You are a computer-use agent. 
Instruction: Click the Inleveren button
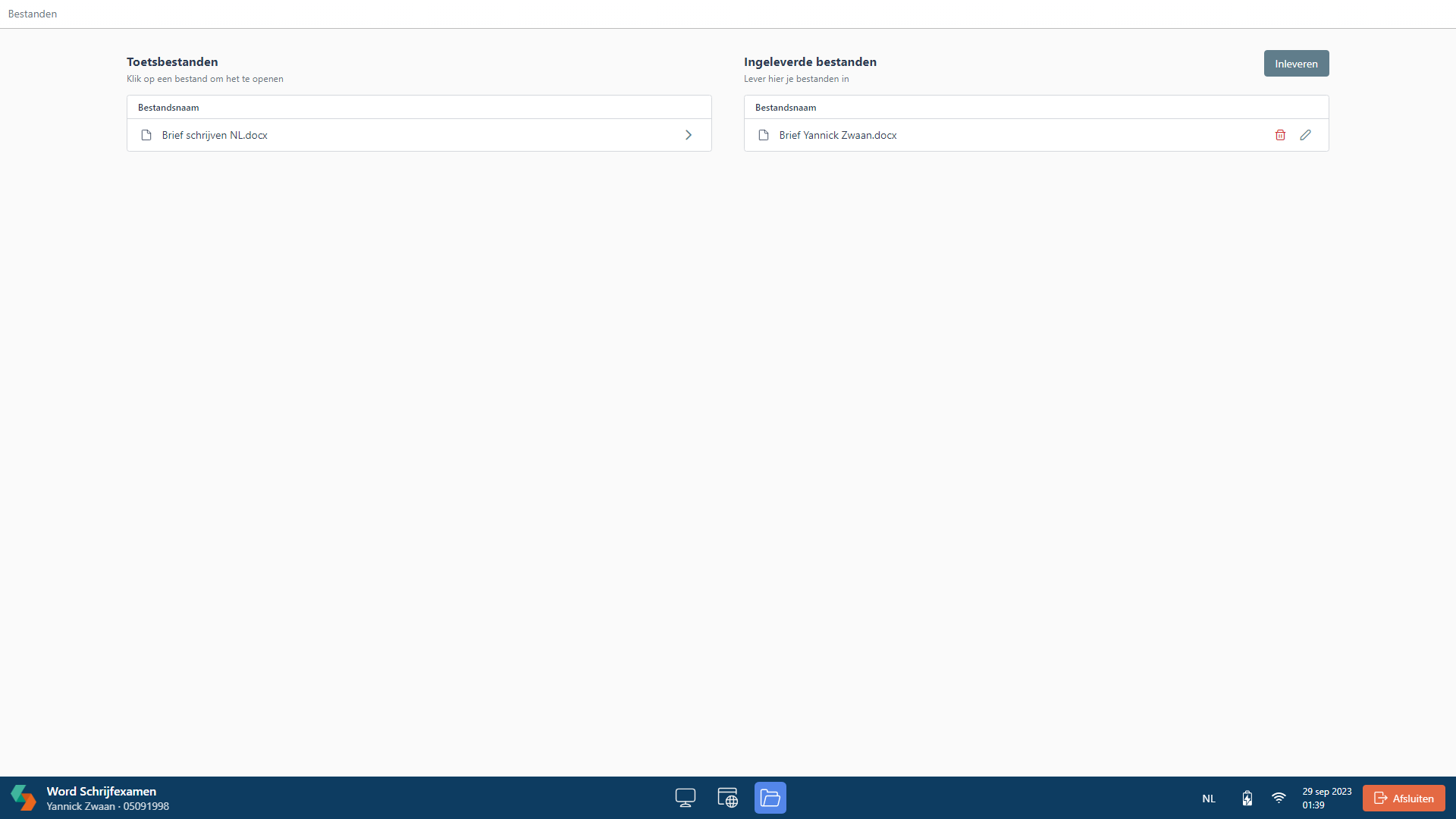pos(1296,64)
